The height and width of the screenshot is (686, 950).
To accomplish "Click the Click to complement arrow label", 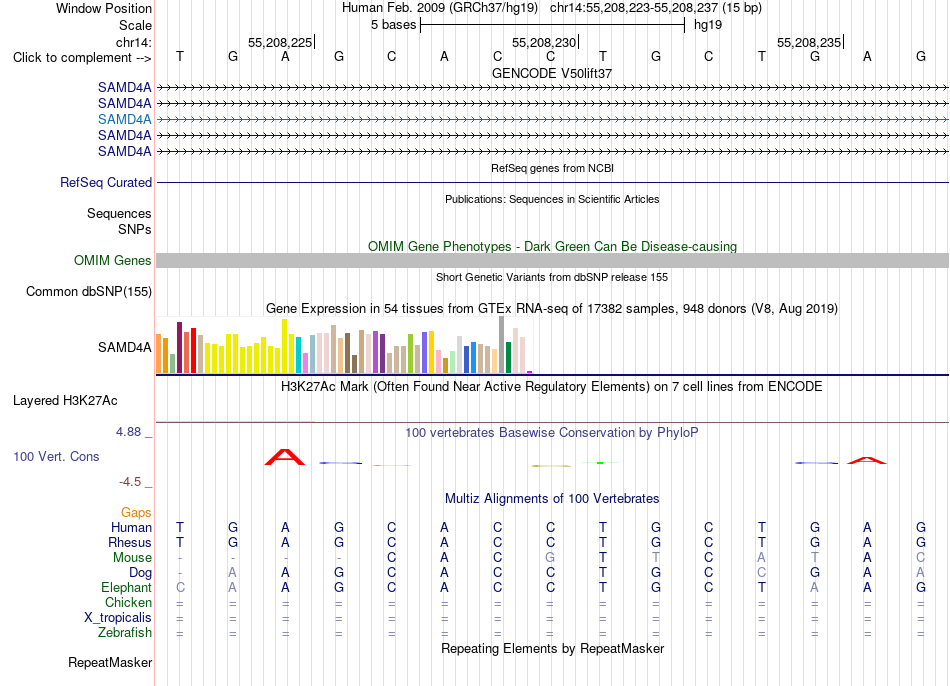I will pyautogui.click(x=82, y=58).
